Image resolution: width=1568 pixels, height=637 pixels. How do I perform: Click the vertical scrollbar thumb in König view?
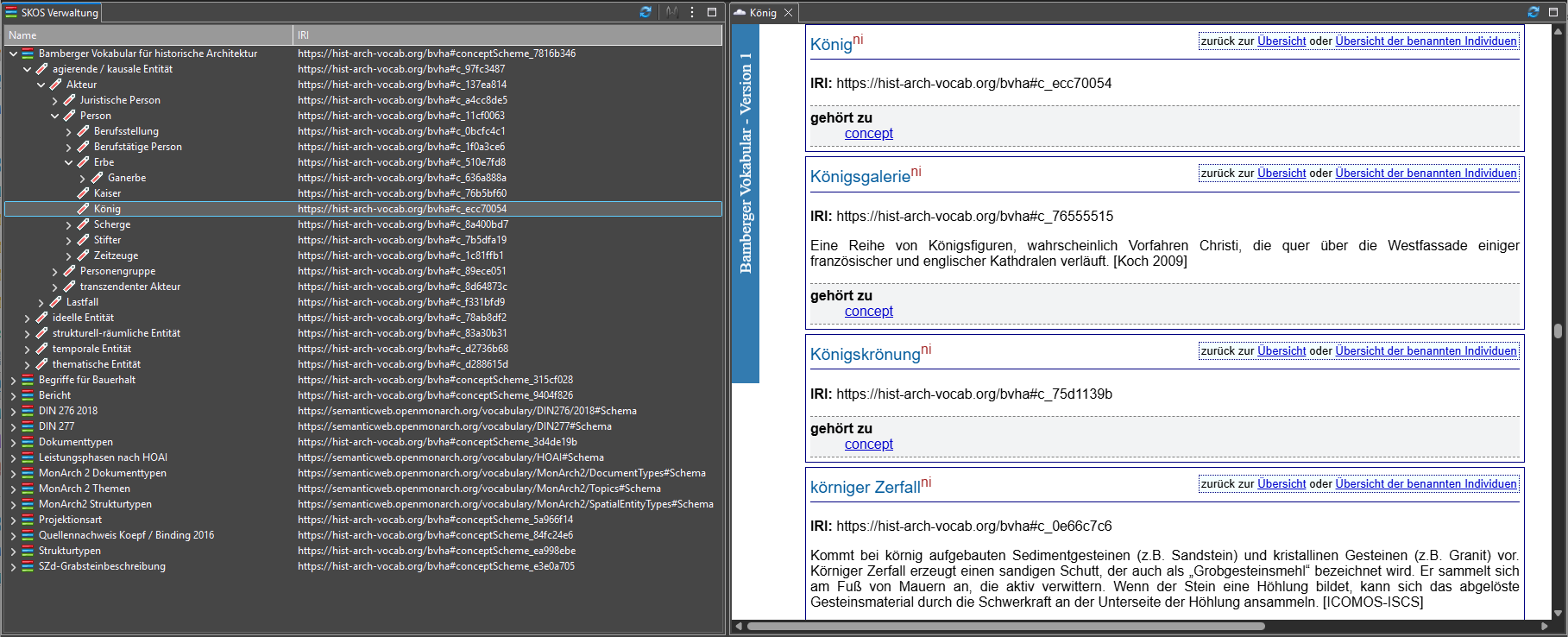point(1558,331)
